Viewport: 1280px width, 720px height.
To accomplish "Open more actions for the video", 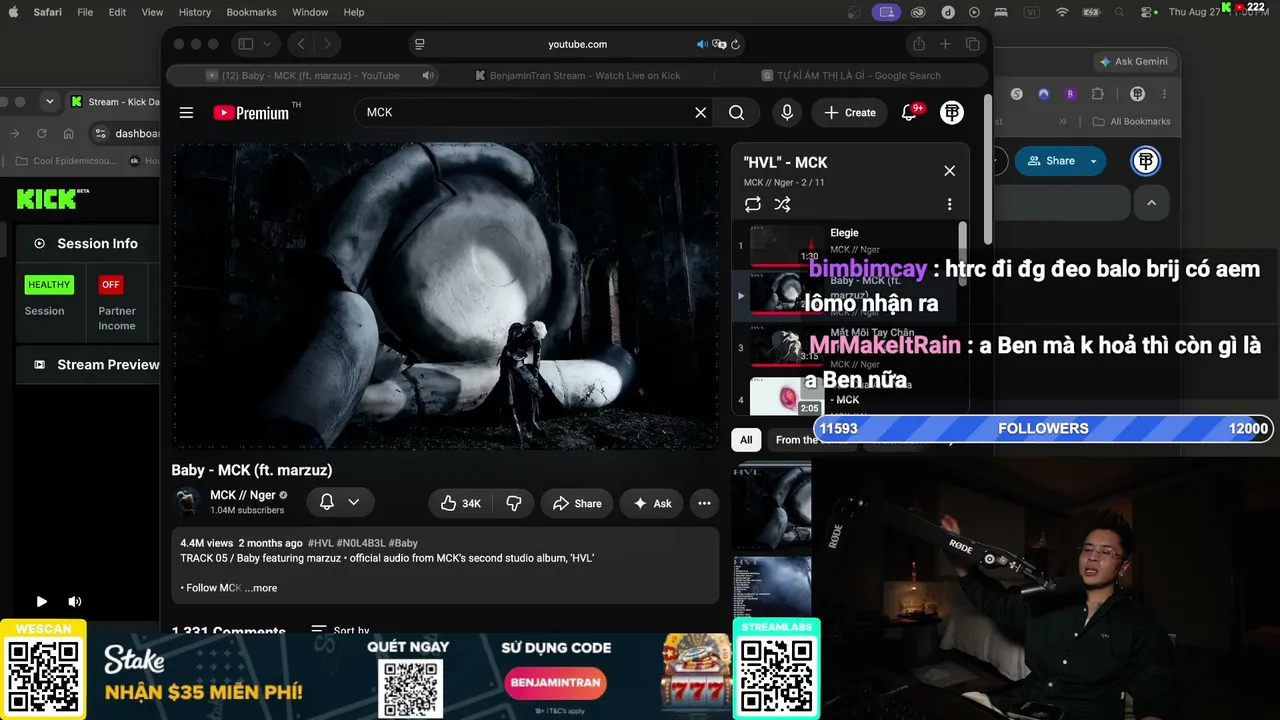I will (704, 504).
